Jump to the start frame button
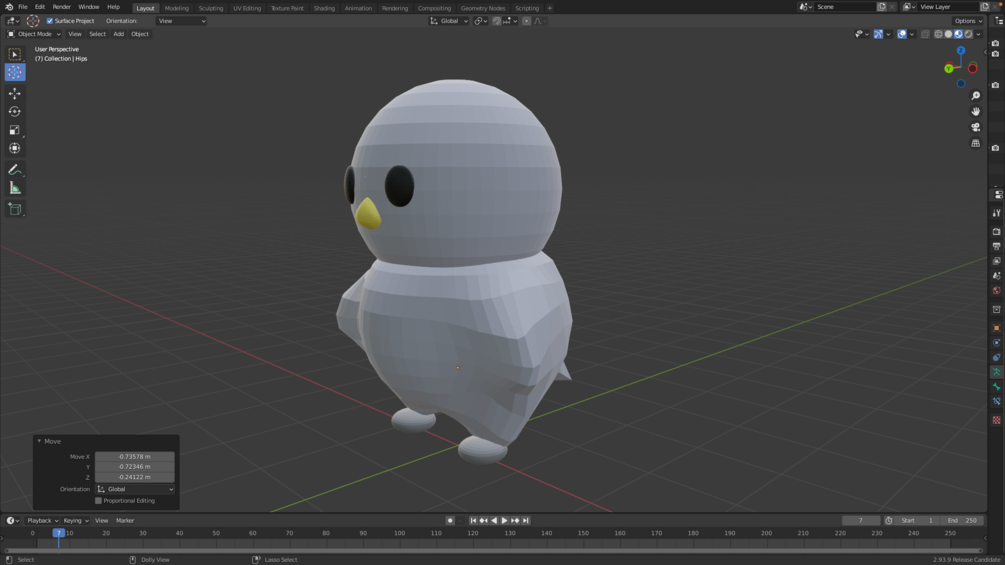The image size is (1005, 565). click(473, 521)
